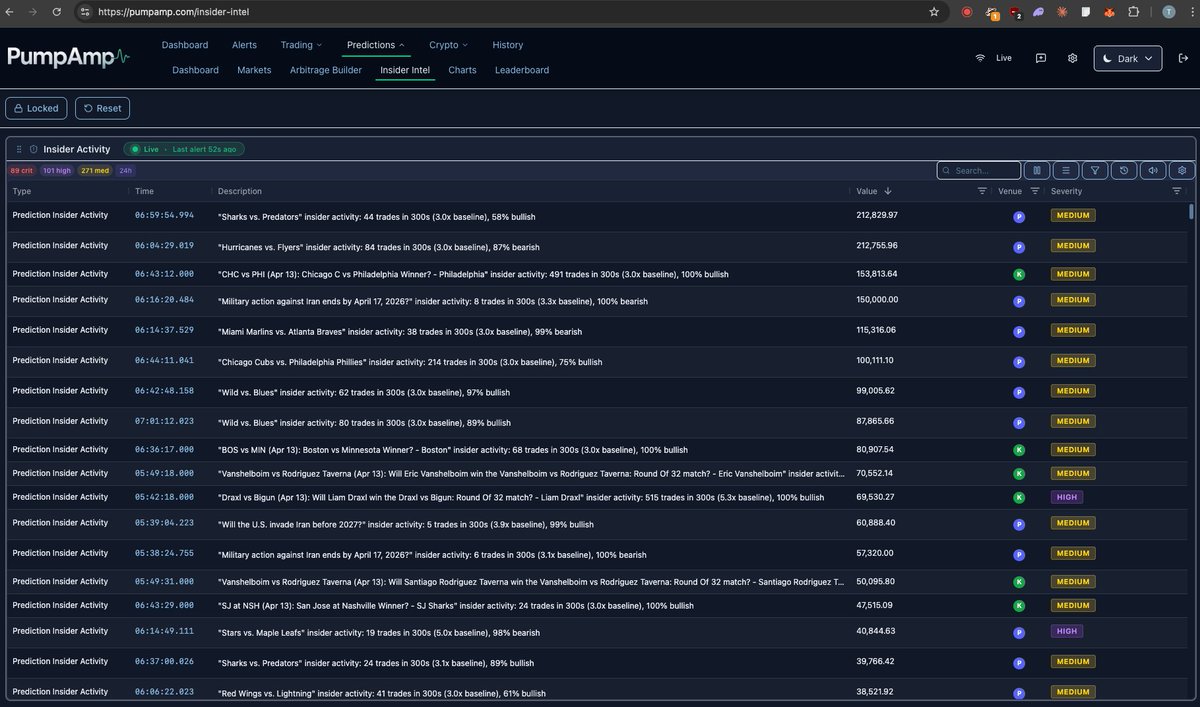Image resolution: width=1200 pixels, height=707 pixels.
Task: Open the Chrome profile avatar T
Action: [x=1169, y=12]
